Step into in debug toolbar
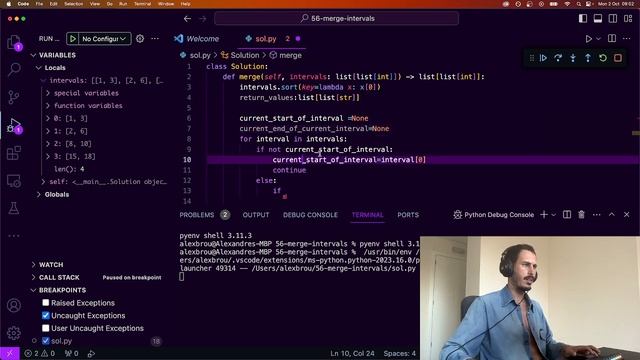This screenshot has height=360, width=640. pyautogui.click(x=573, y=58)
